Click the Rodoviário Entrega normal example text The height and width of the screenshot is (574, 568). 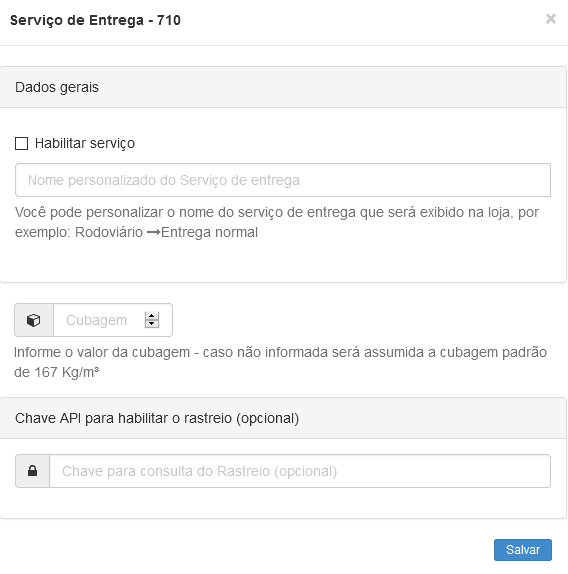click(x=167, y=232)
